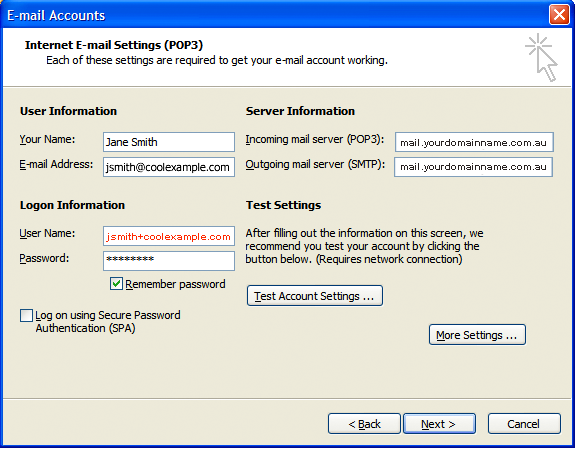
Task: Click the "Password:" label text
Action: tap(44, 258)
